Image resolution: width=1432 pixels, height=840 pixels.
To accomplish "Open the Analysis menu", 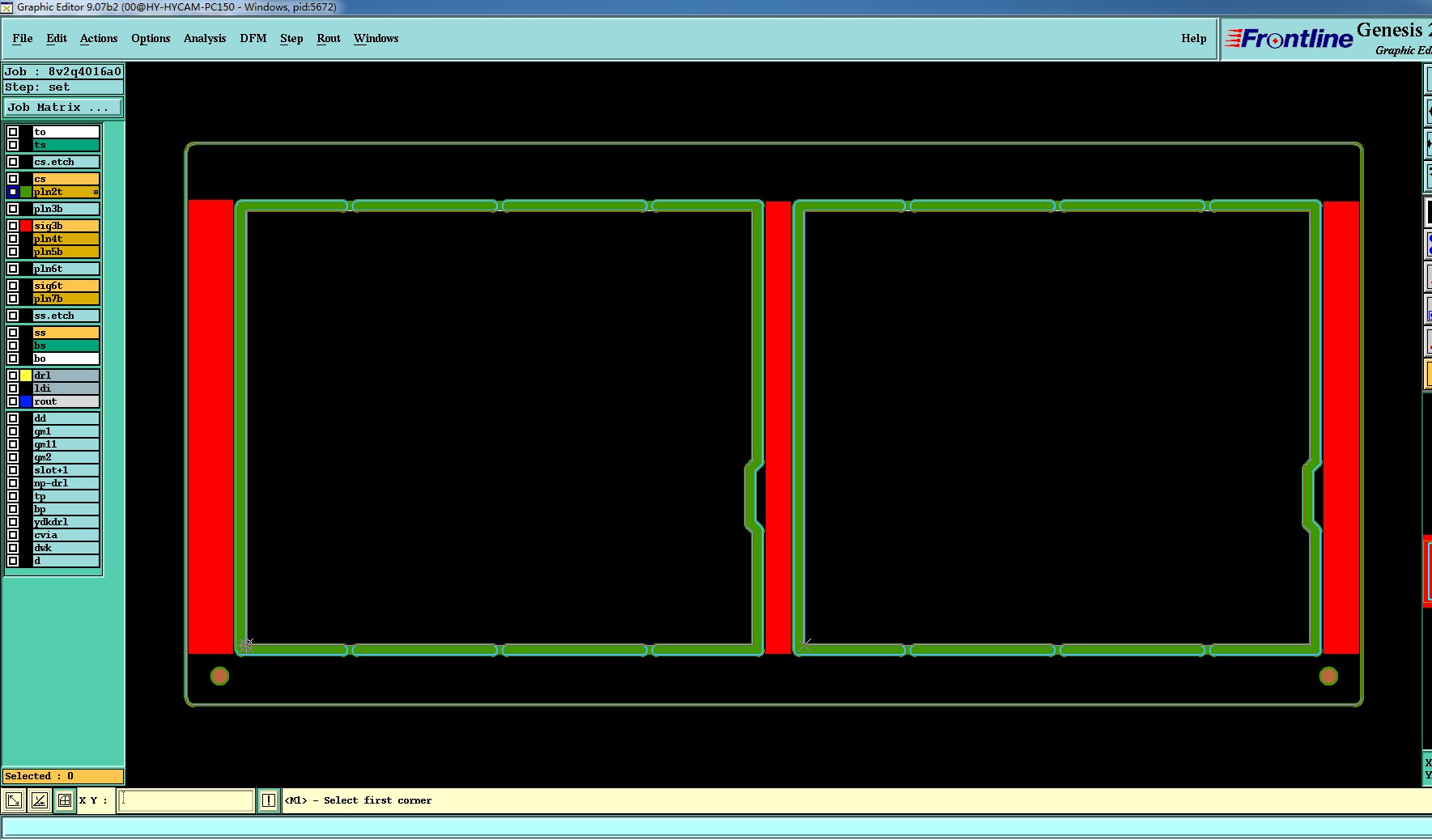I will coord(205,38).
